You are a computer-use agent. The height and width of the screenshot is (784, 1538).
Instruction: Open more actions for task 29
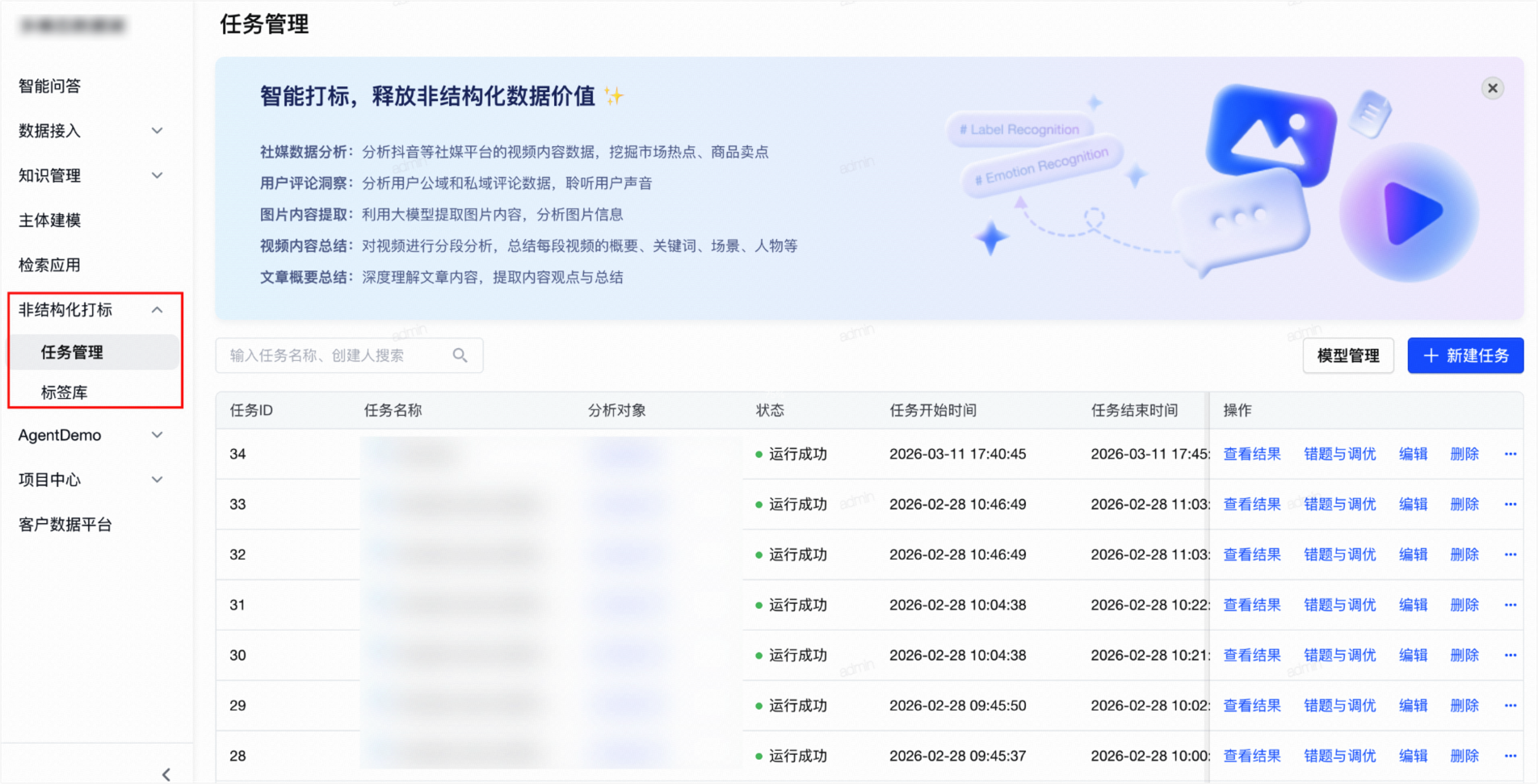point(1511,706)
